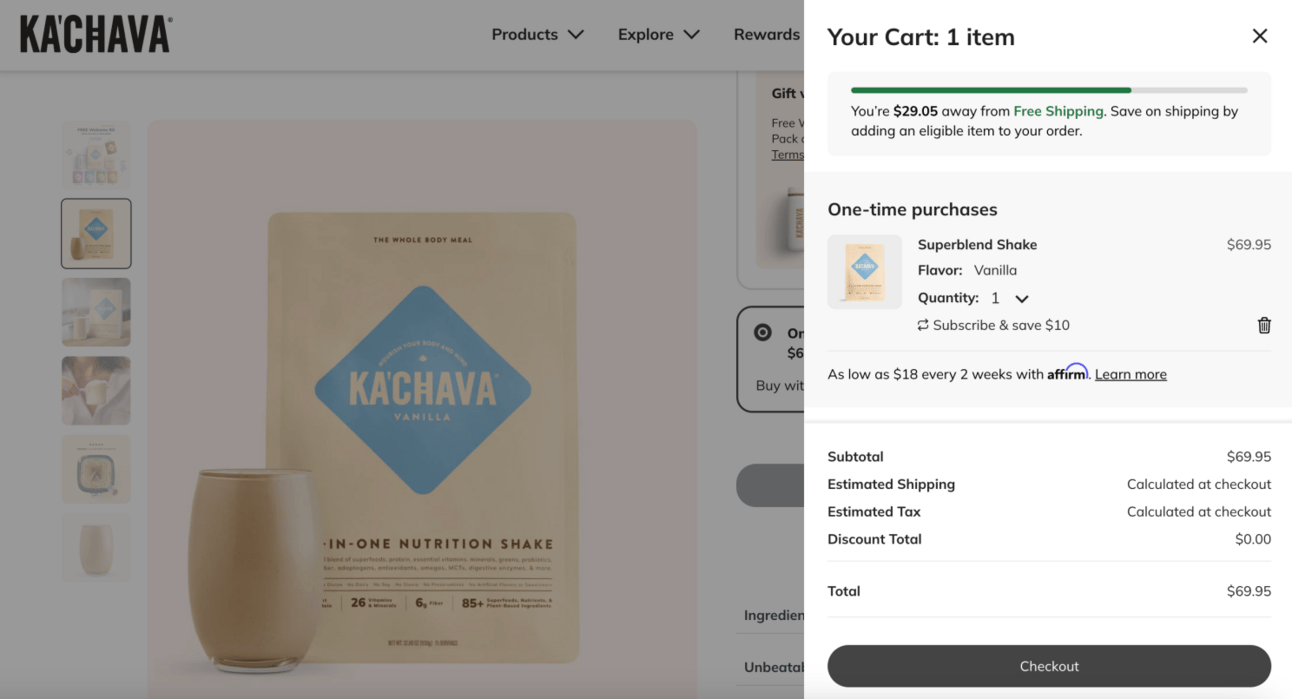Click Subscribe & save $10 text
The height and width of the screenshot is (699, 1292).
click(1001, 325)
